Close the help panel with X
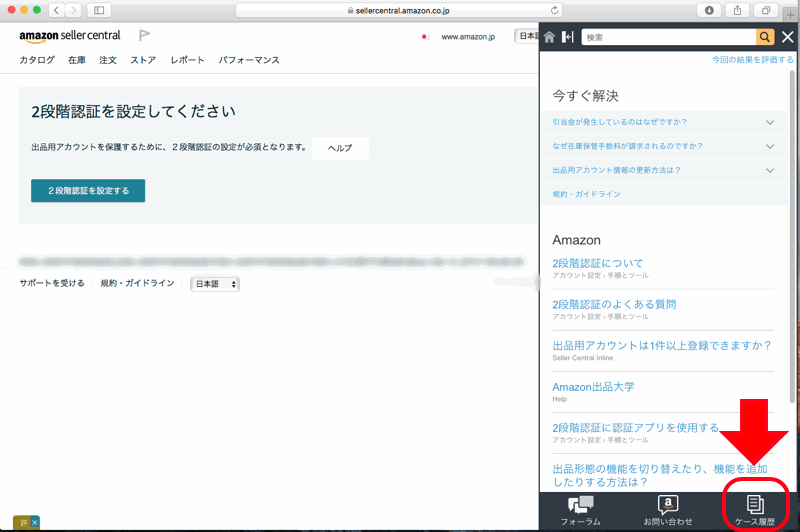800x532 pixels. 787,37
